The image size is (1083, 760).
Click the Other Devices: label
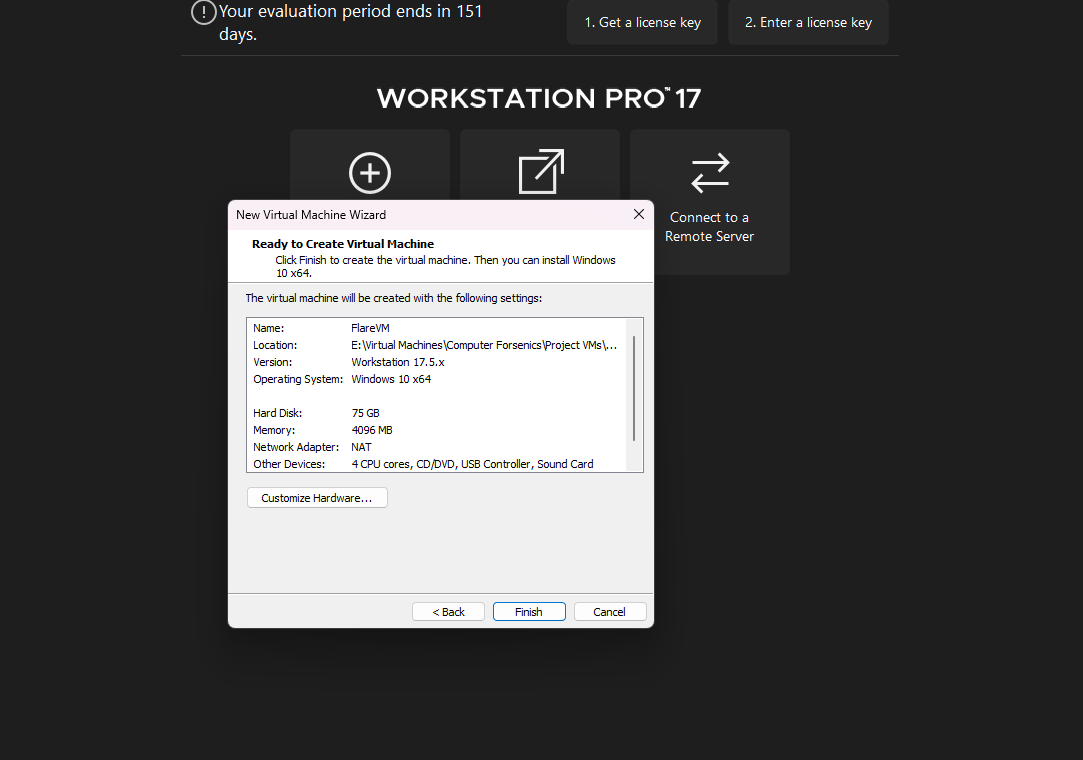[289, 464]
